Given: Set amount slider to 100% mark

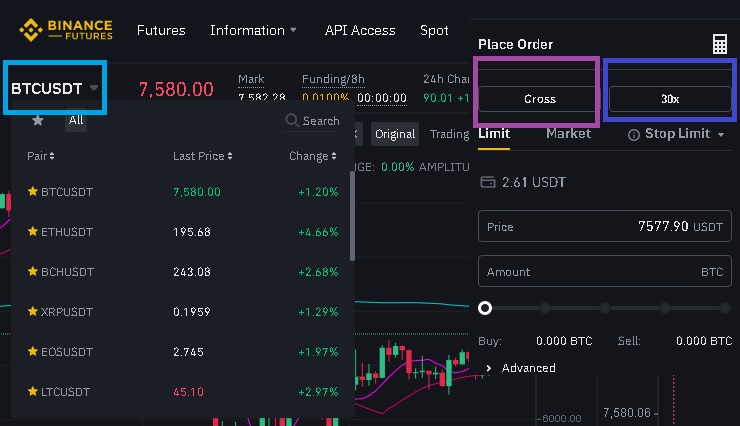Looking at the screenshot, I should click(725, 308).
